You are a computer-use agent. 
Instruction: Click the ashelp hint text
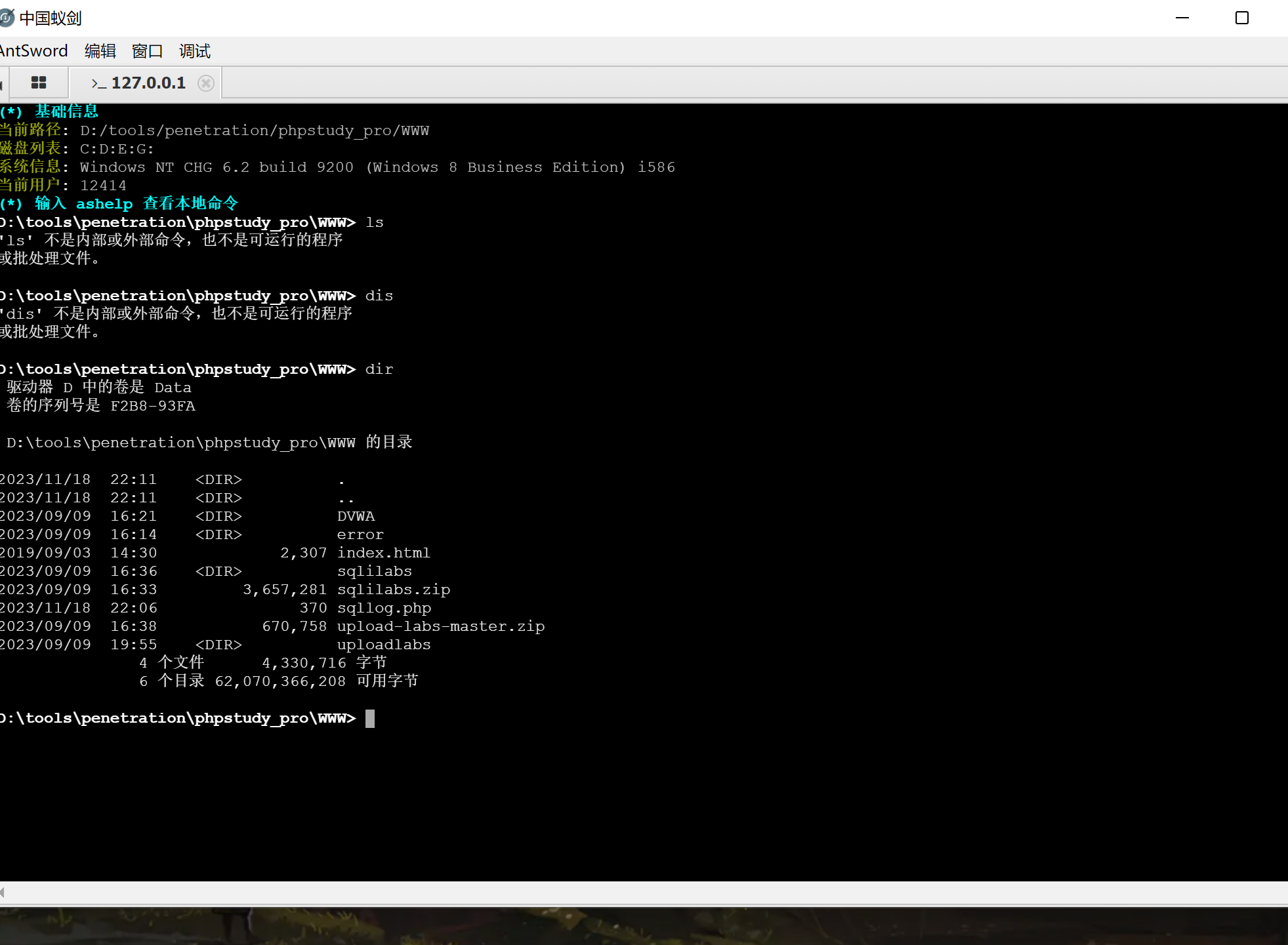coord(104,204)
